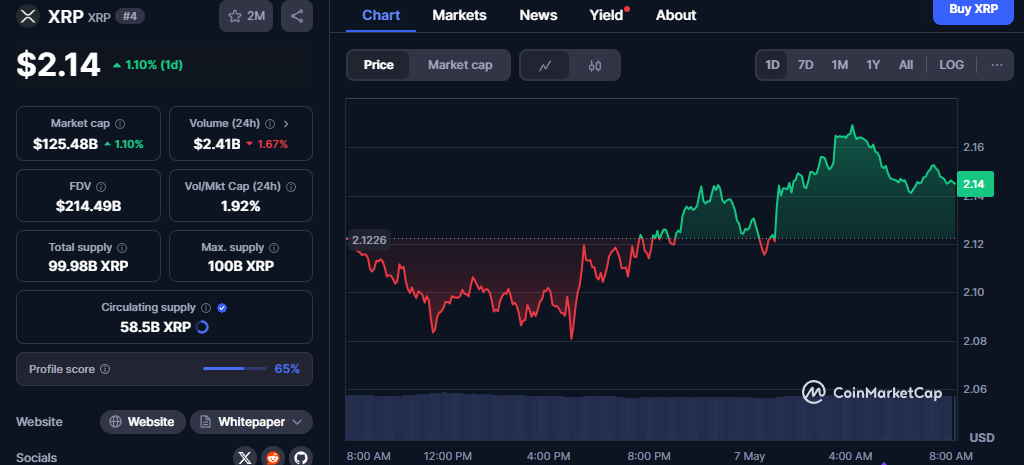This screenshot has height=465, width=1024.
Task: Open the Yield tab
Action: (x=607, y=15)
